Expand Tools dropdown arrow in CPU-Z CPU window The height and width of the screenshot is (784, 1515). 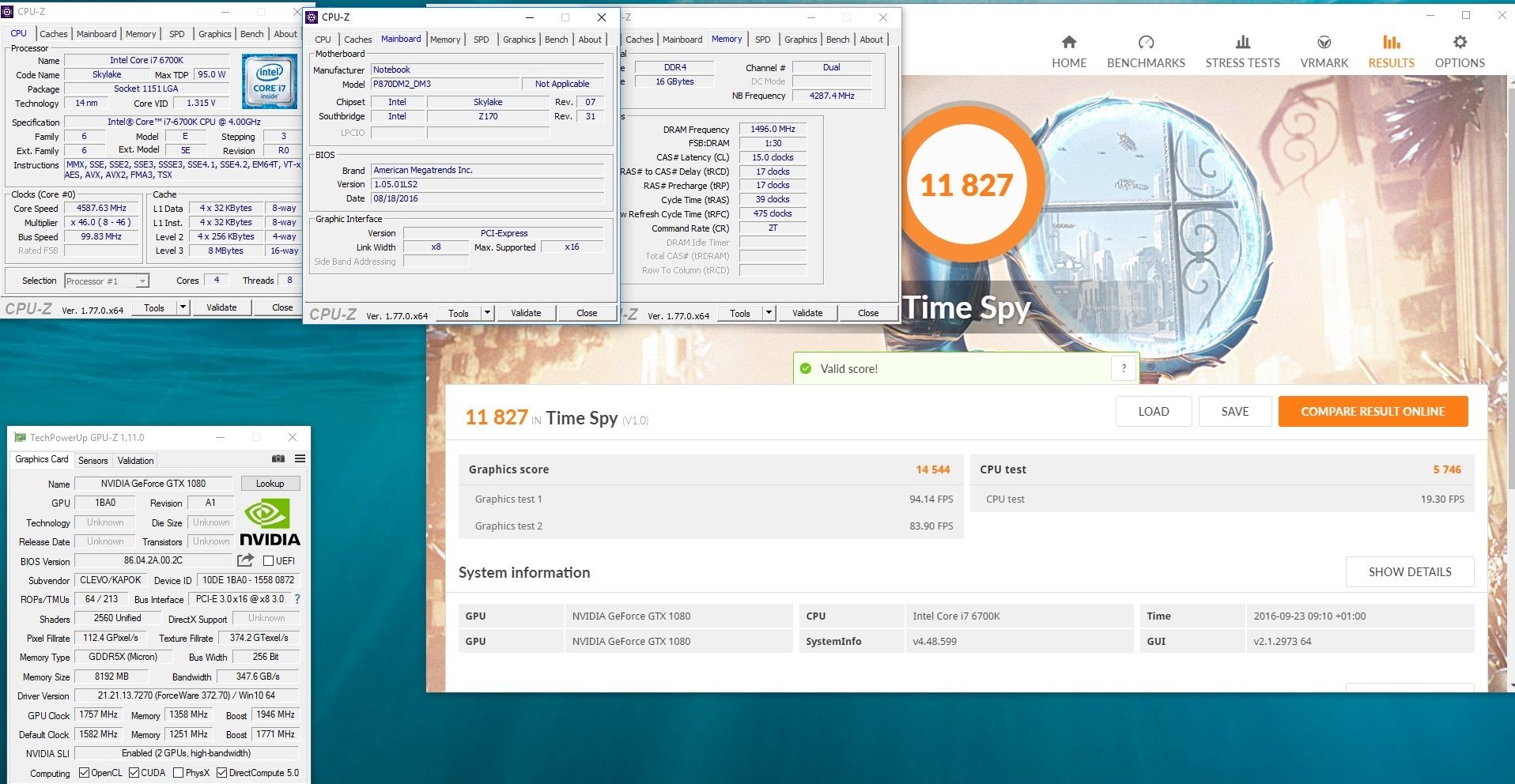point(183,307)
